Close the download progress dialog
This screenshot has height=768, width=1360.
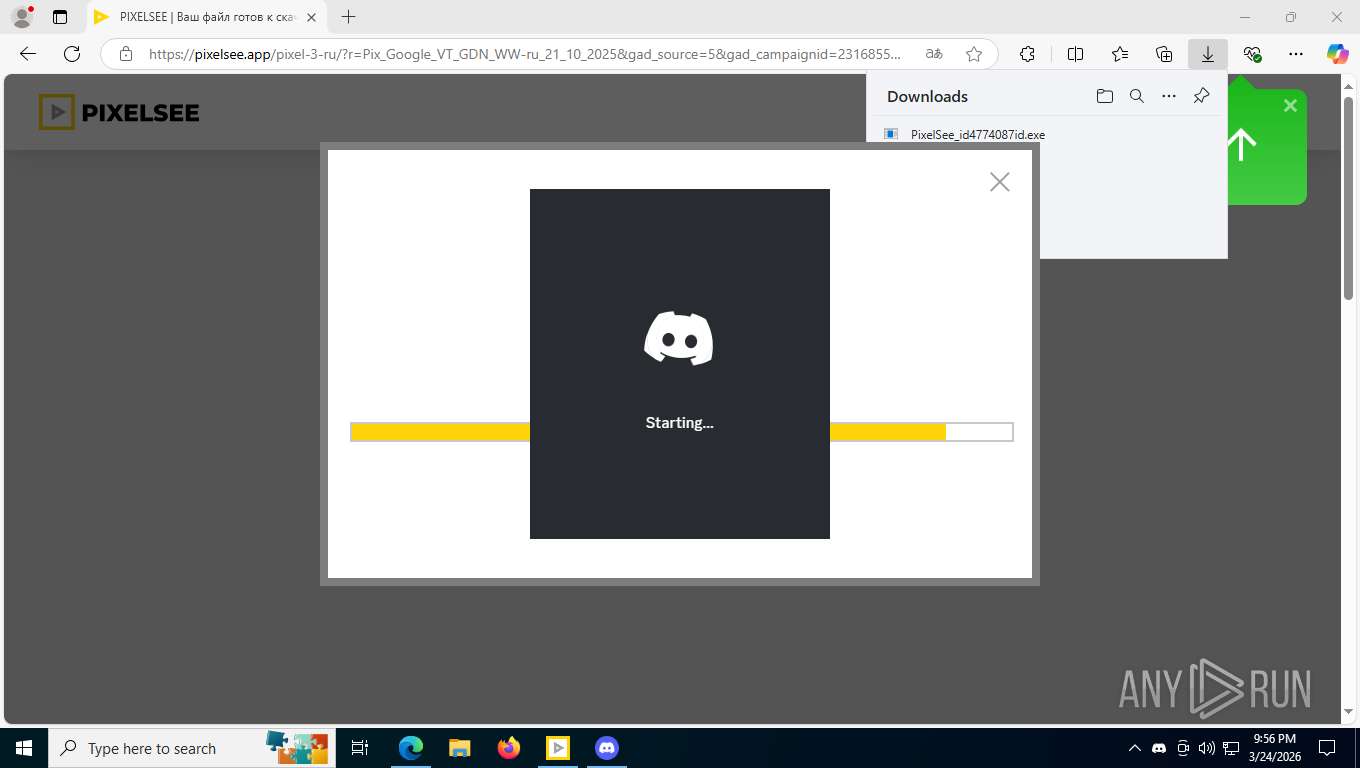tap(999, 181)
